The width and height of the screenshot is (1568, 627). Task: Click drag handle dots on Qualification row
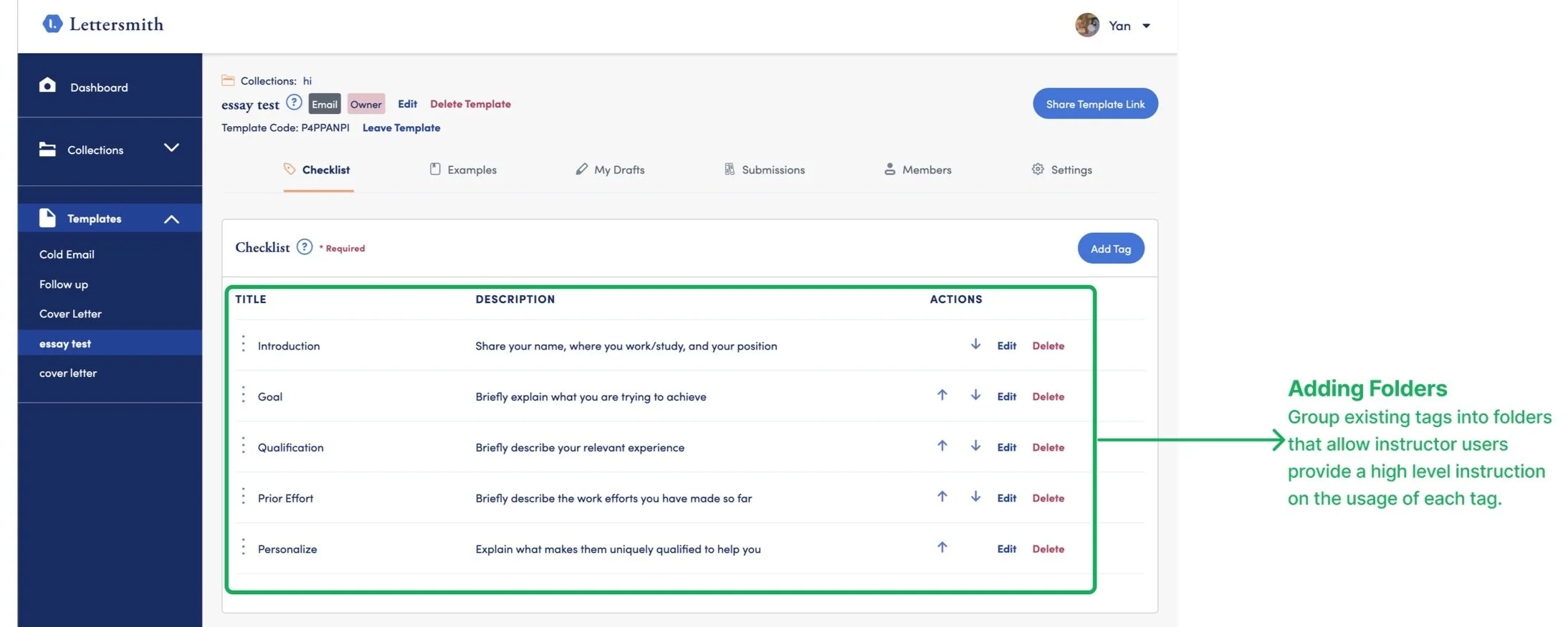(x=244, y=446)
